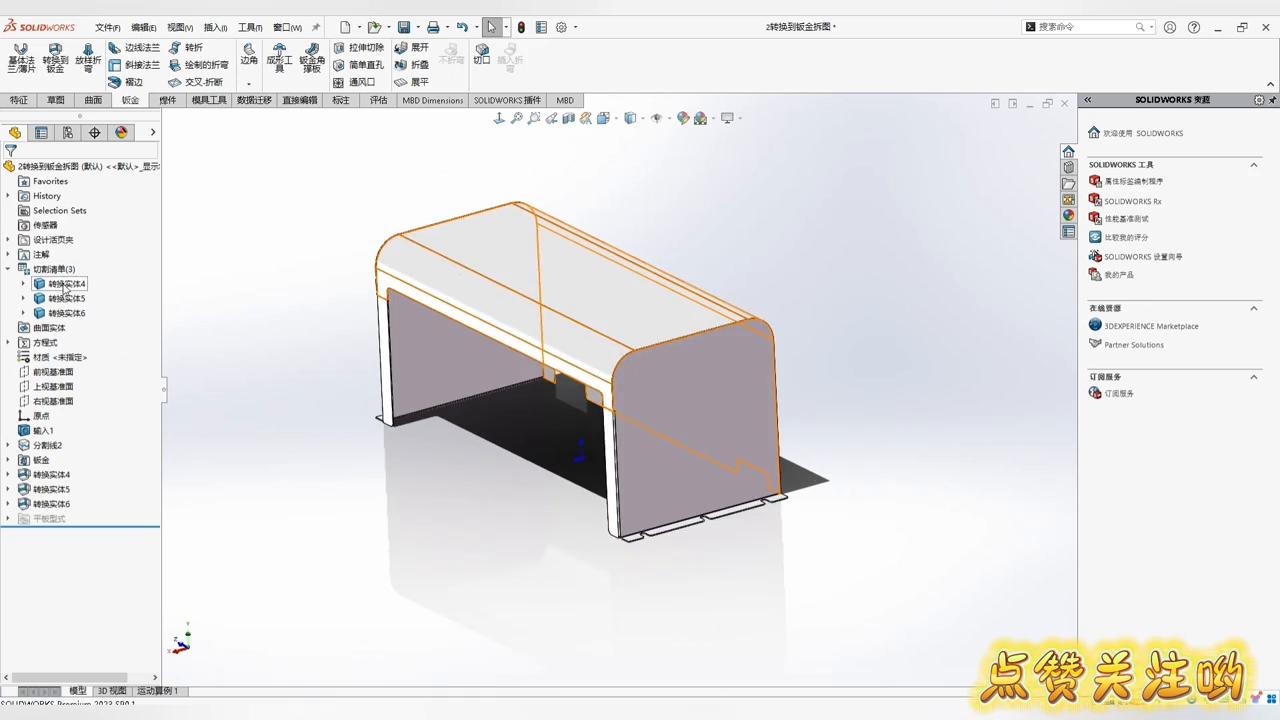Click the 交叉-折断 cross break tool

[x=195, y=82]
